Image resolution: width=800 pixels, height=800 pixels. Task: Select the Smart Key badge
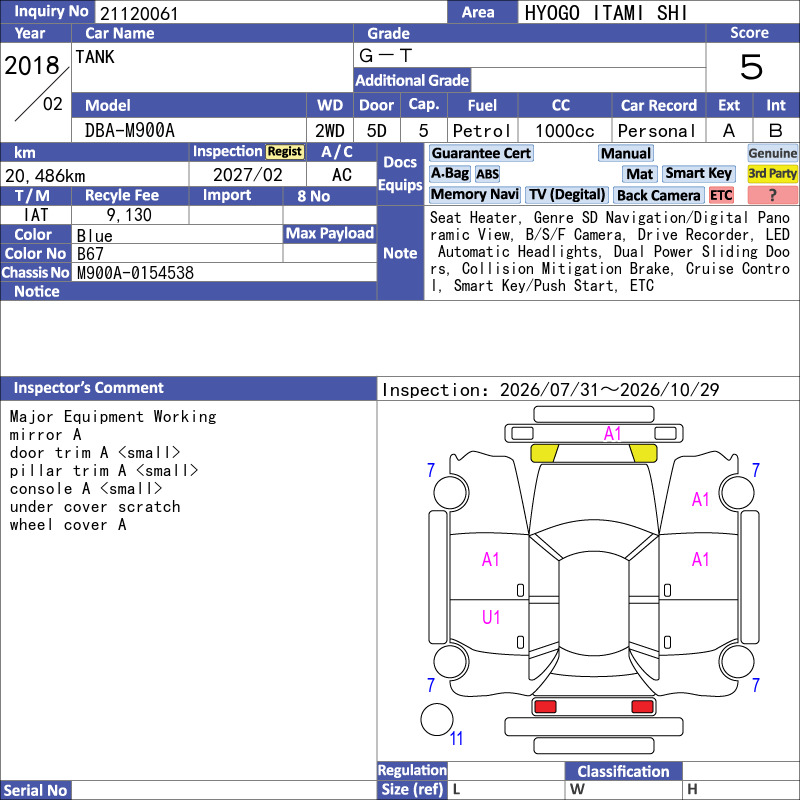698,174
